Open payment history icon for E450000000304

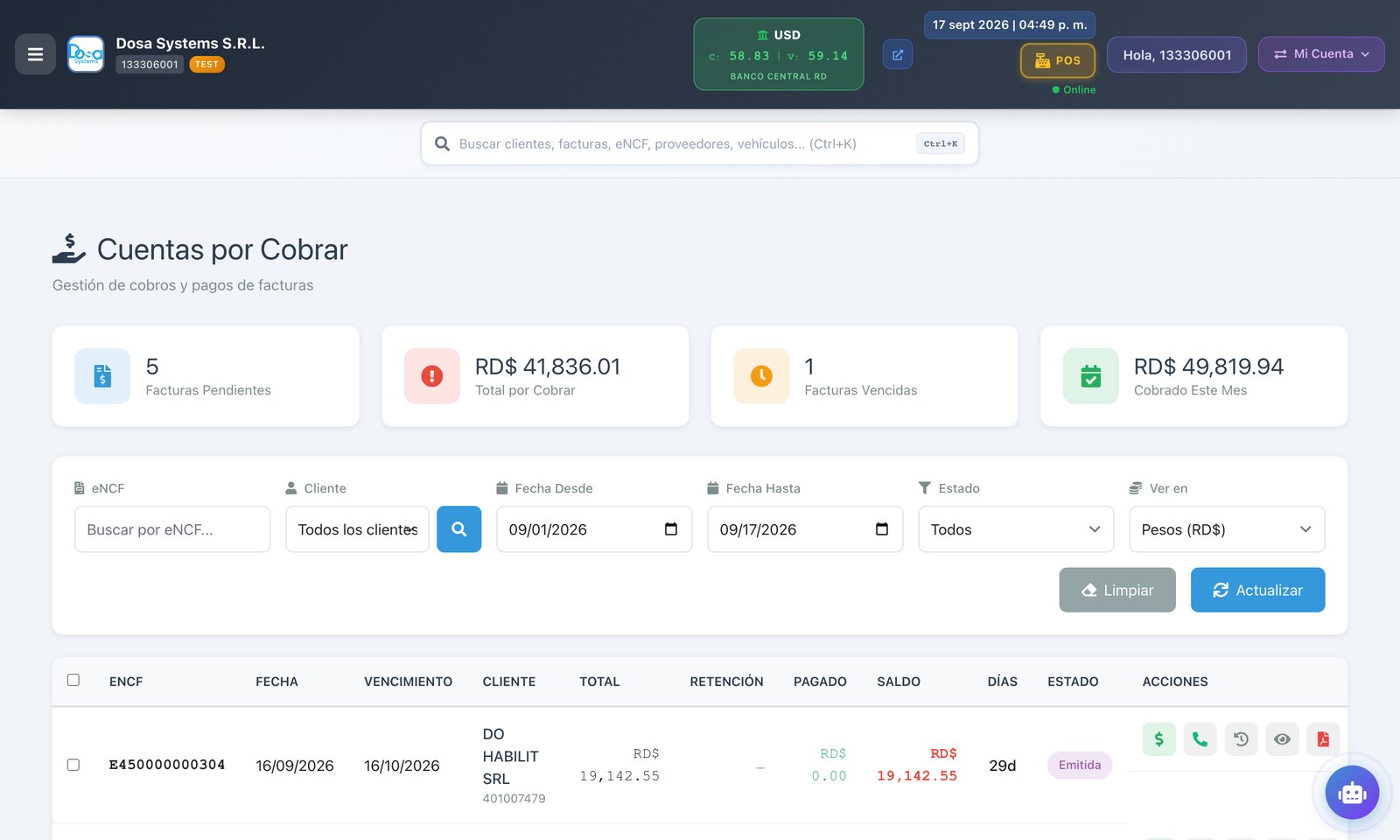(x=1241, y=739)
